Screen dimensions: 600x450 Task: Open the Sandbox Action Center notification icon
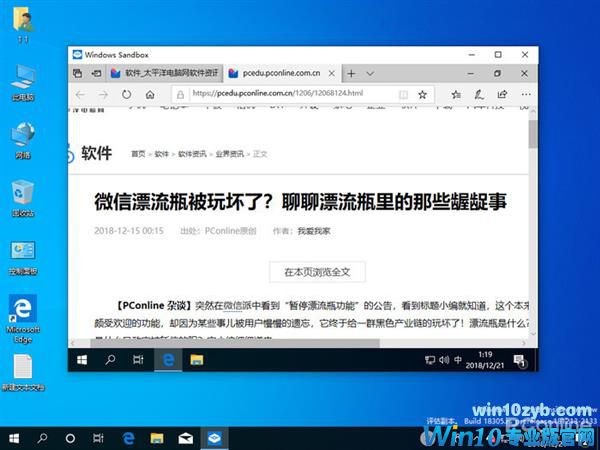[520, 361]
